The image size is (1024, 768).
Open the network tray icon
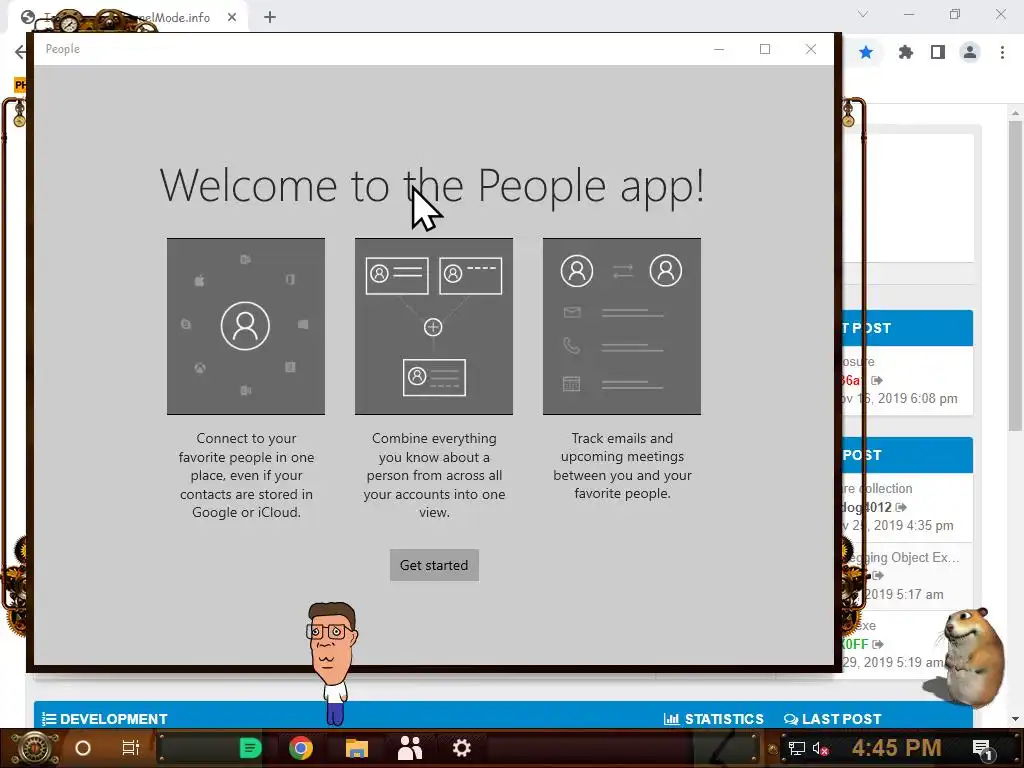[x=797, y=748]
